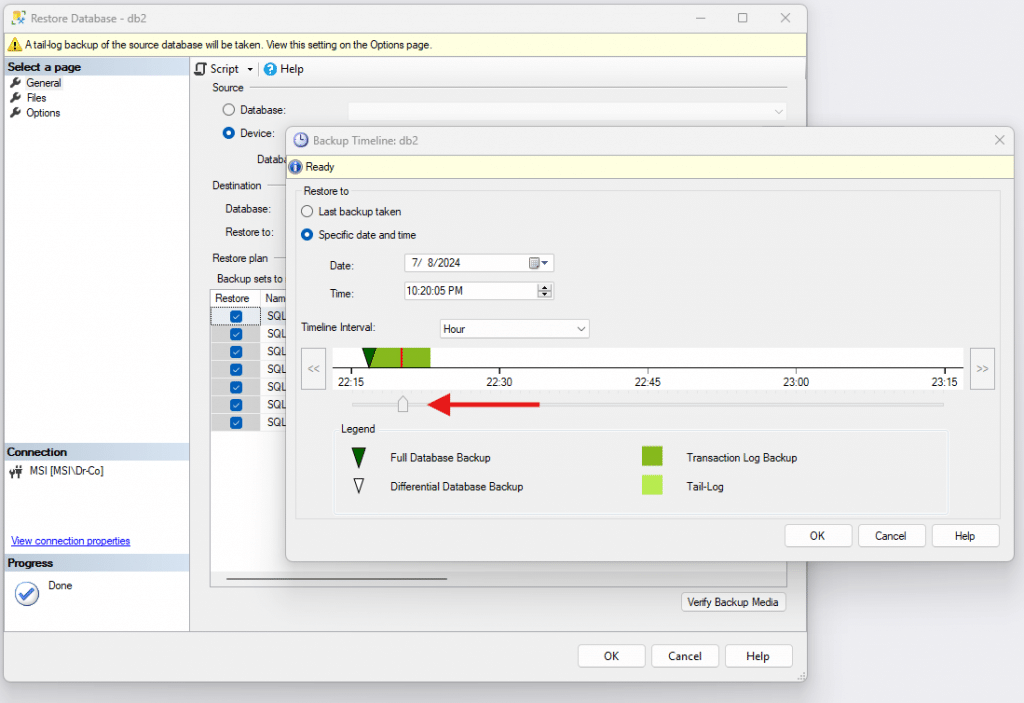The image size is (1024, 703).
Task: Click the right timeline scroll arrow button
Action: 981,368
